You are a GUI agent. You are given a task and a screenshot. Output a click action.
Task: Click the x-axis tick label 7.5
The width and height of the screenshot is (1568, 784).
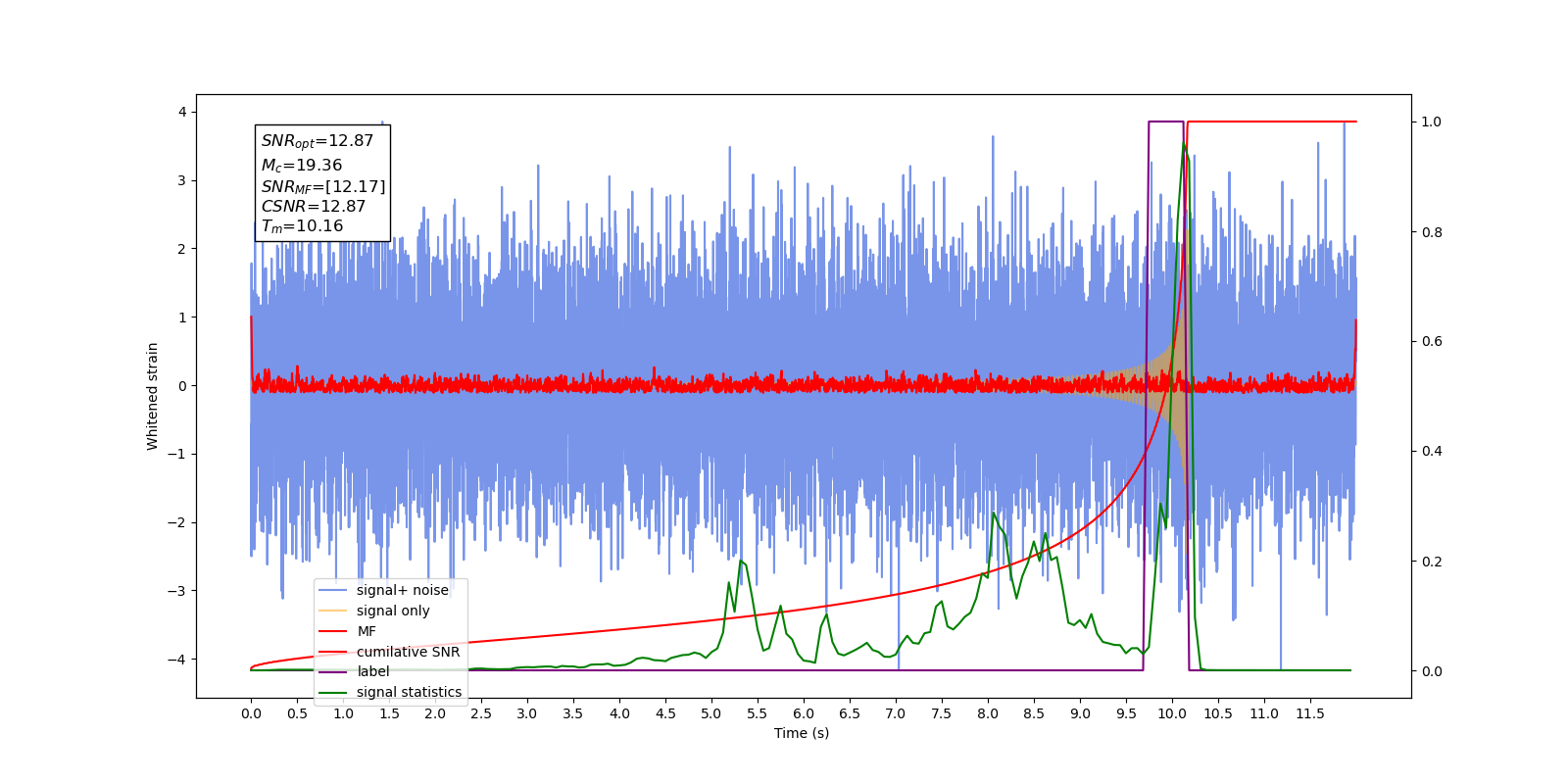coord(942,713)
